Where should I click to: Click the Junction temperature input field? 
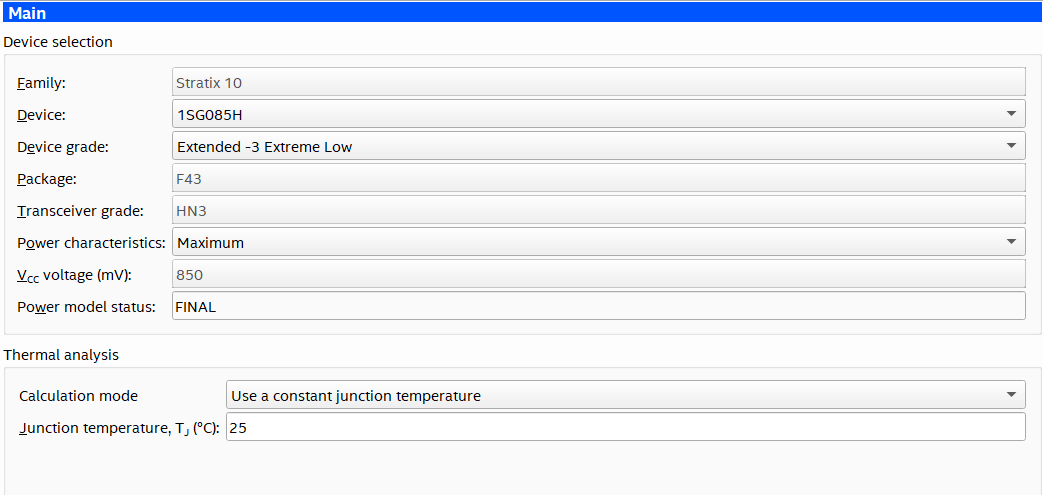(625, 427)
